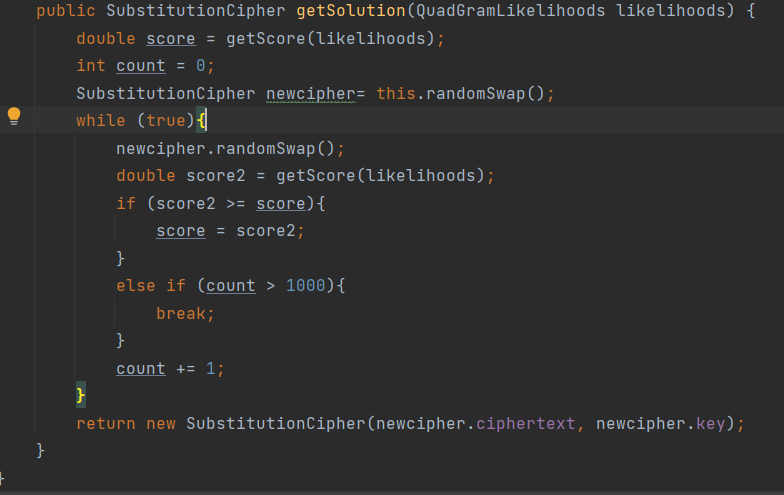This screenshot has width=784, height=495.
Task: Click 'newcipher' in the declaration line
Action: pos(310,94)
